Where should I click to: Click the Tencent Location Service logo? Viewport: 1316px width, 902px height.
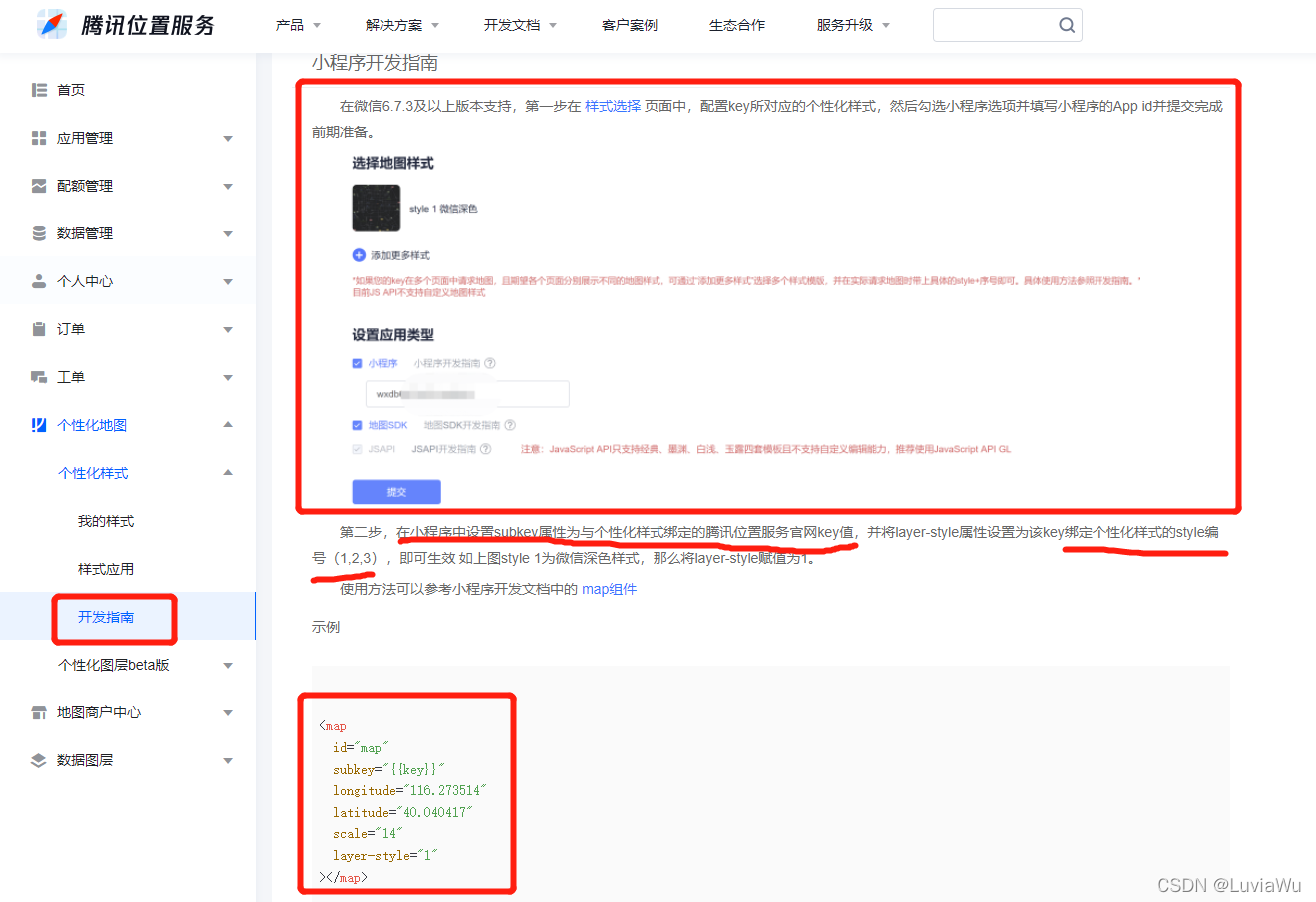pos(126,25)
